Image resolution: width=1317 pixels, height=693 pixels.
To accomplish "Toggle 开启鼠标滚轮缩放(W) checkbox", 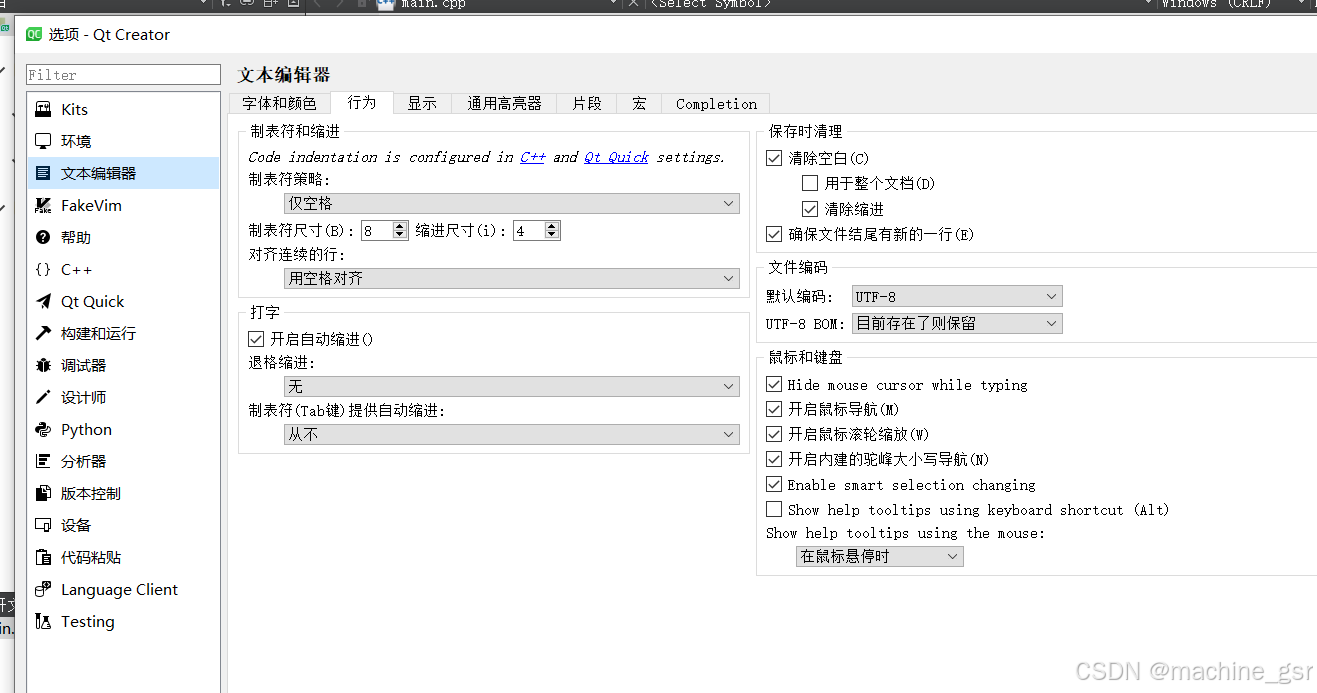I will 774,434.
